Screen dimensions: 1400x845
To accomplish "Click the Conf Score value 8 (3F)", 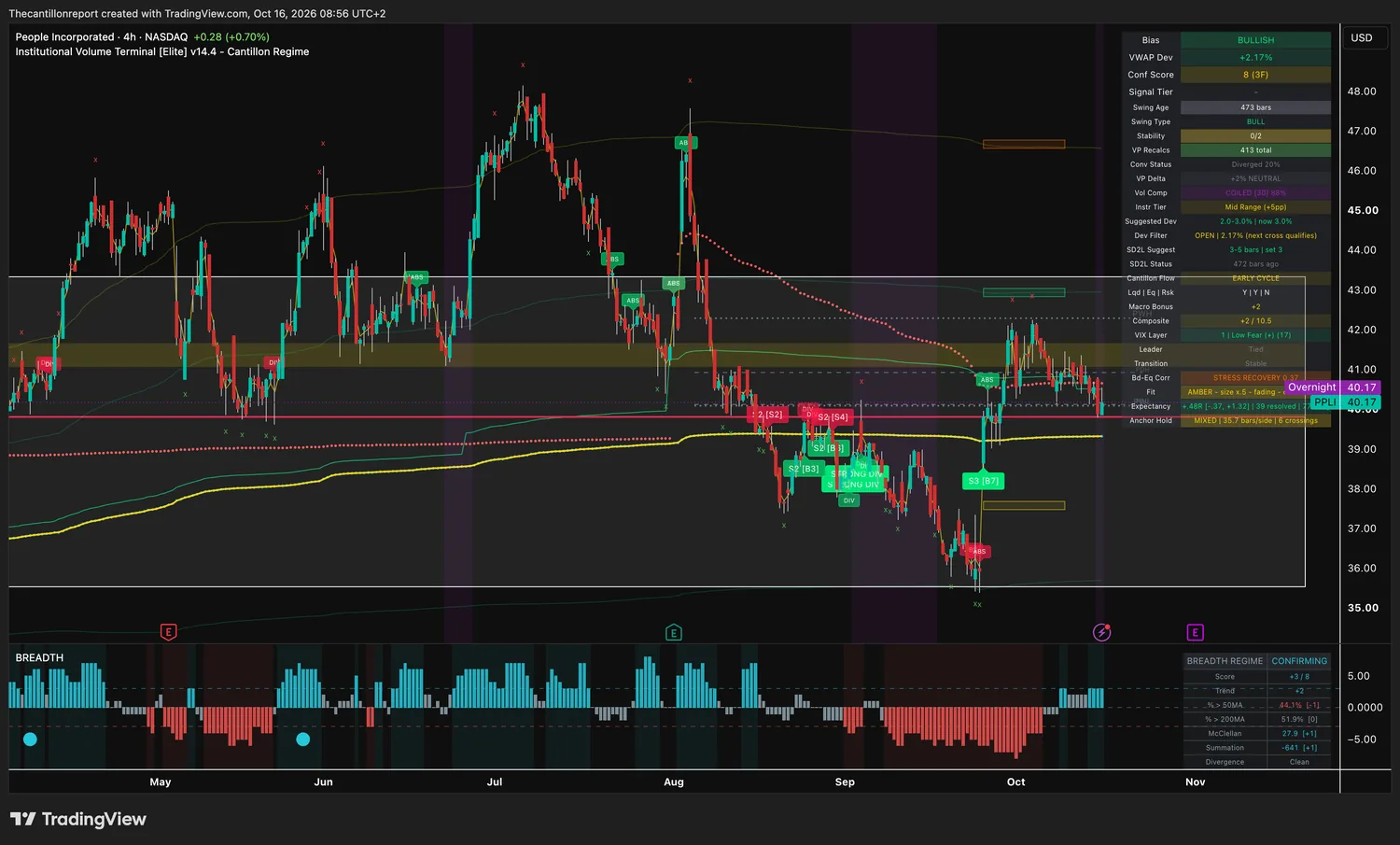I will click(x=1255, y=75).
